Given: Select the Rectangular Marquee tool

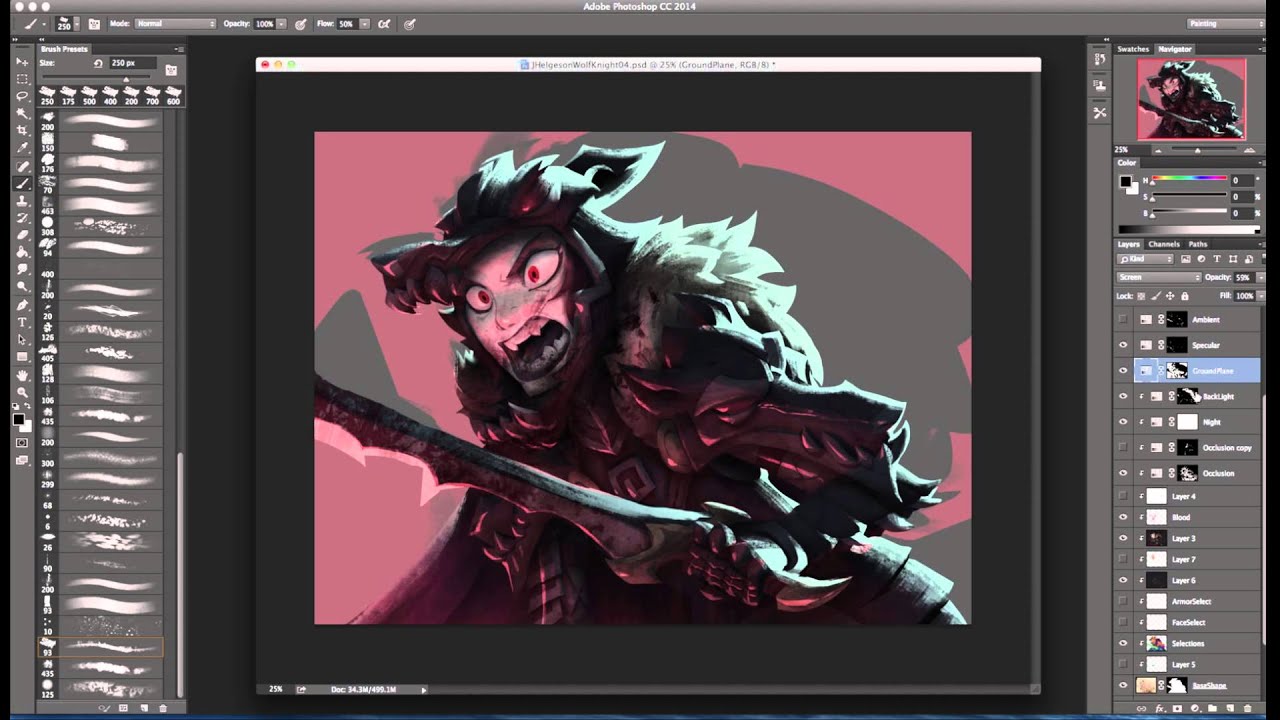Looking at the screenshot, I should click(22, 78).
